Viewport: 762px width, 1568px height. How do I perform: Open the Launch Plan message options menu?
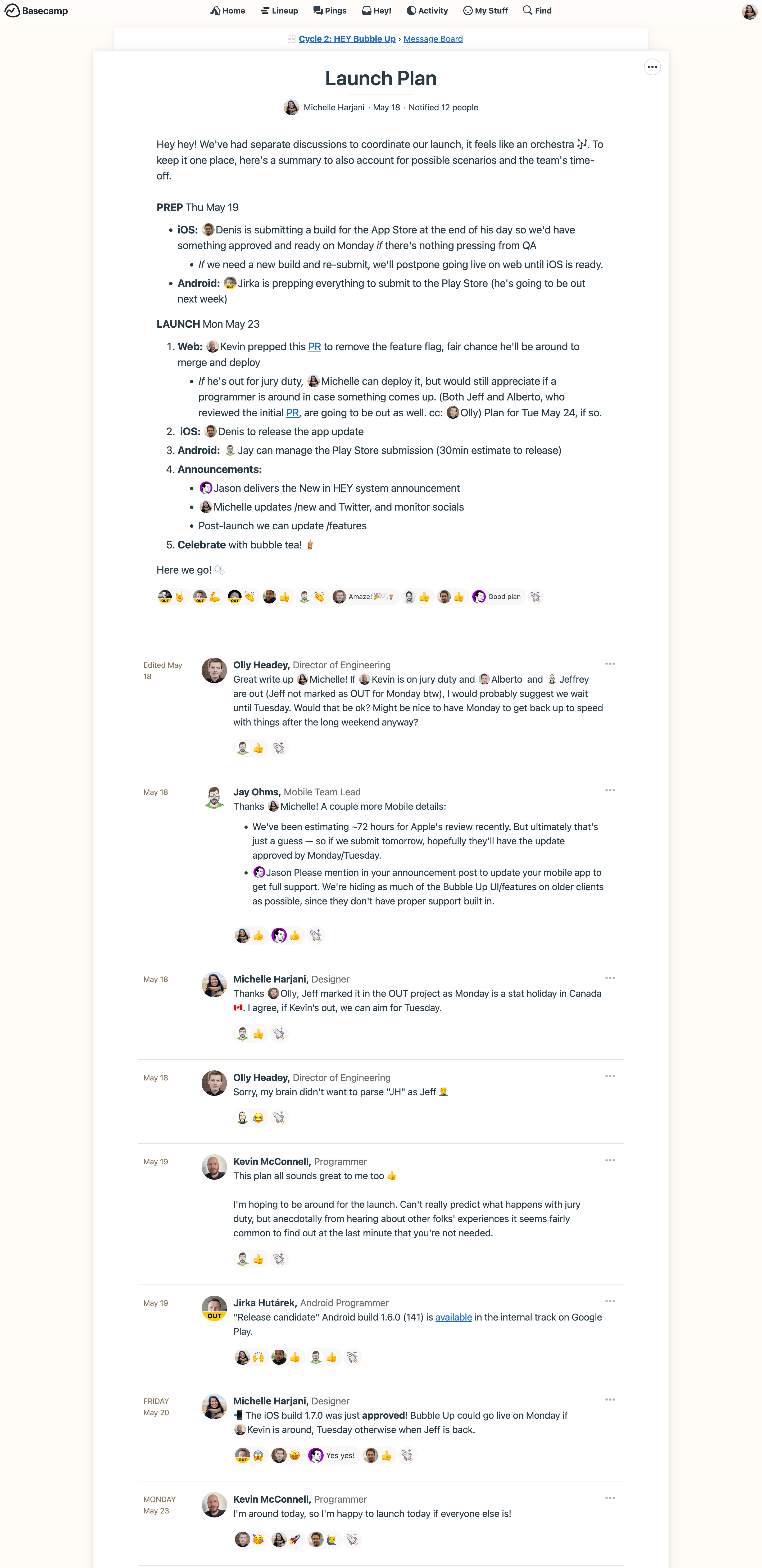(652, 67)
